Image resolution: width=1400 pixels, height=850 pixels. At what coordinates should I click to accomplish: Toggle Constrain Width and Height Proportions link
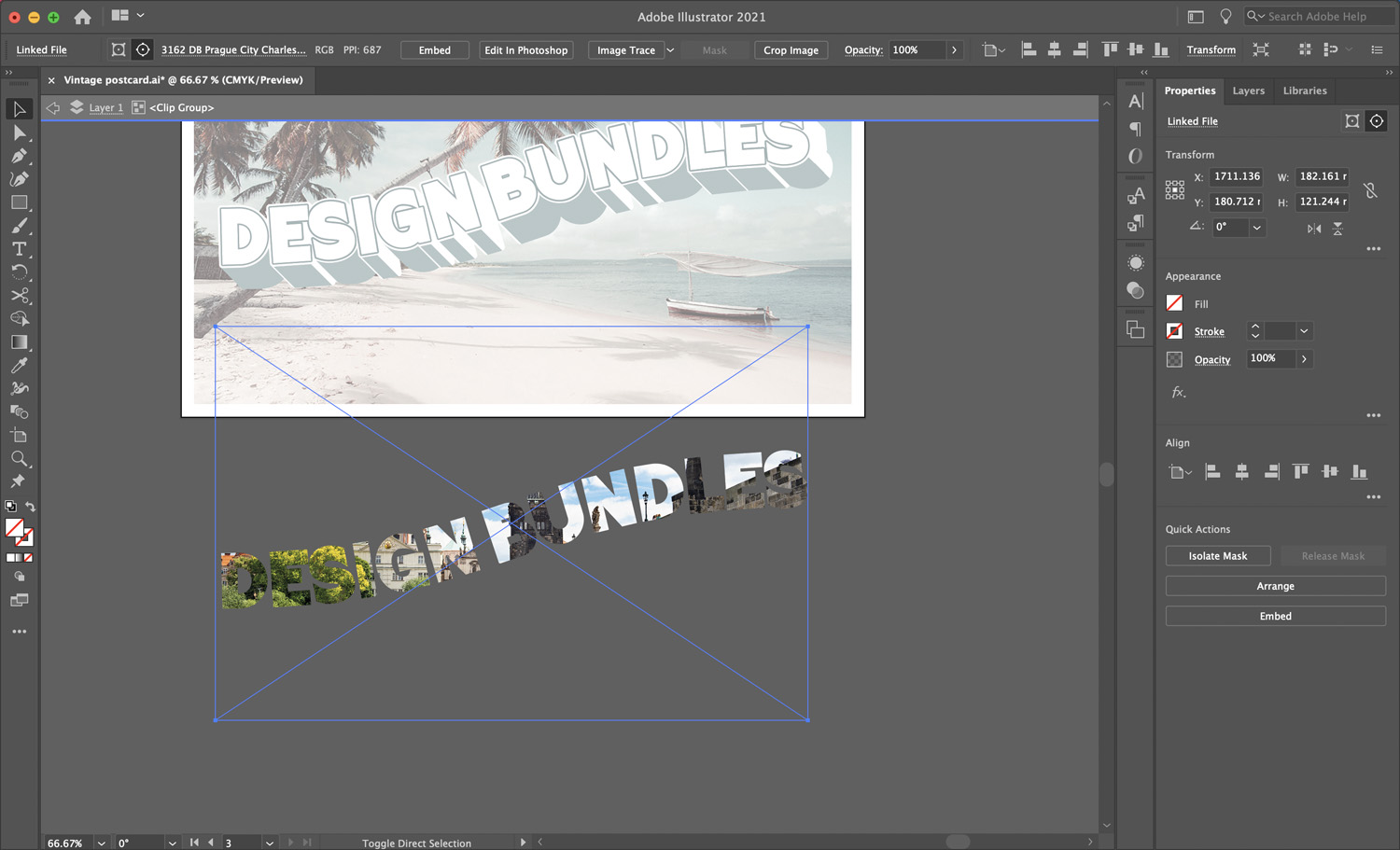click(1370, 189)
